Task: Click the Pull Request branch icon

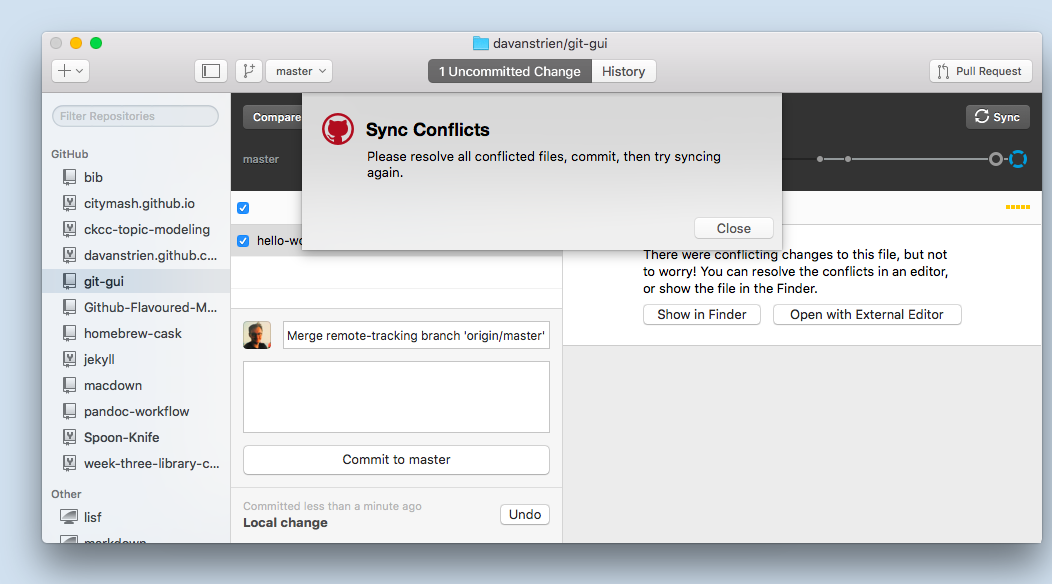Action: pos(945,71)
